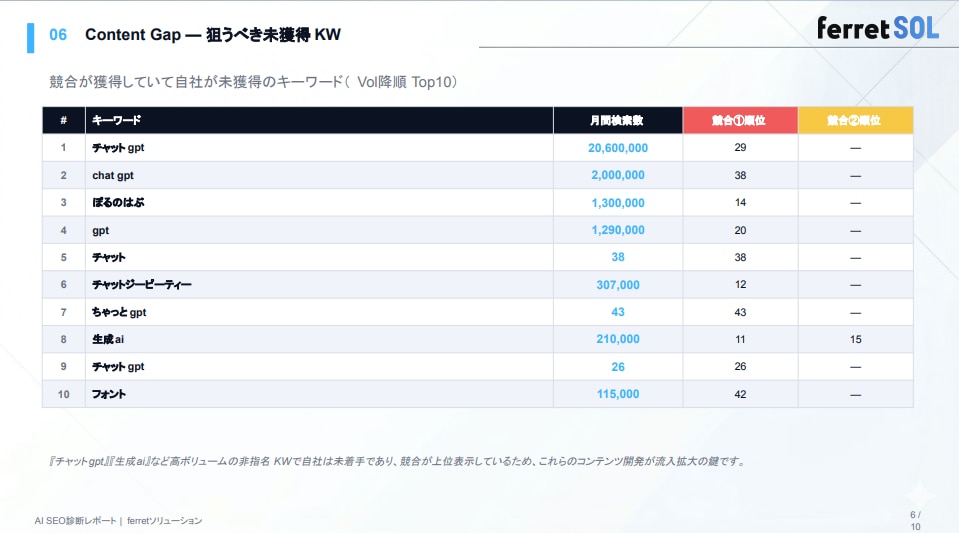Viewport: 959px width, 533px height.
Task: Select the チャットジーピーティー keyword cell
Action: pos(141,285)
